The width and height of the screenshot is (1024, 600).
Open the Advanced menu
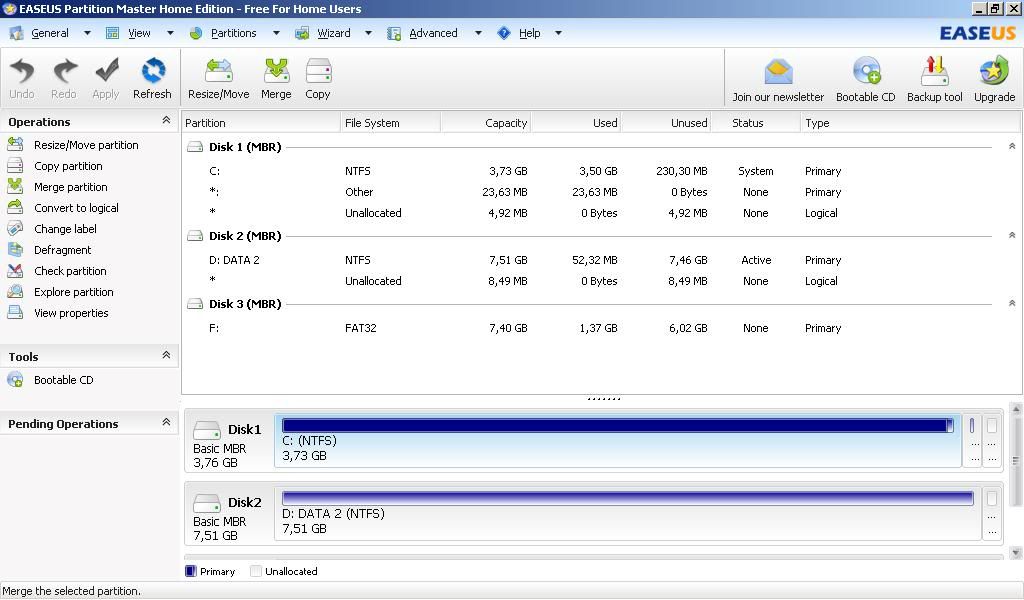434,33
